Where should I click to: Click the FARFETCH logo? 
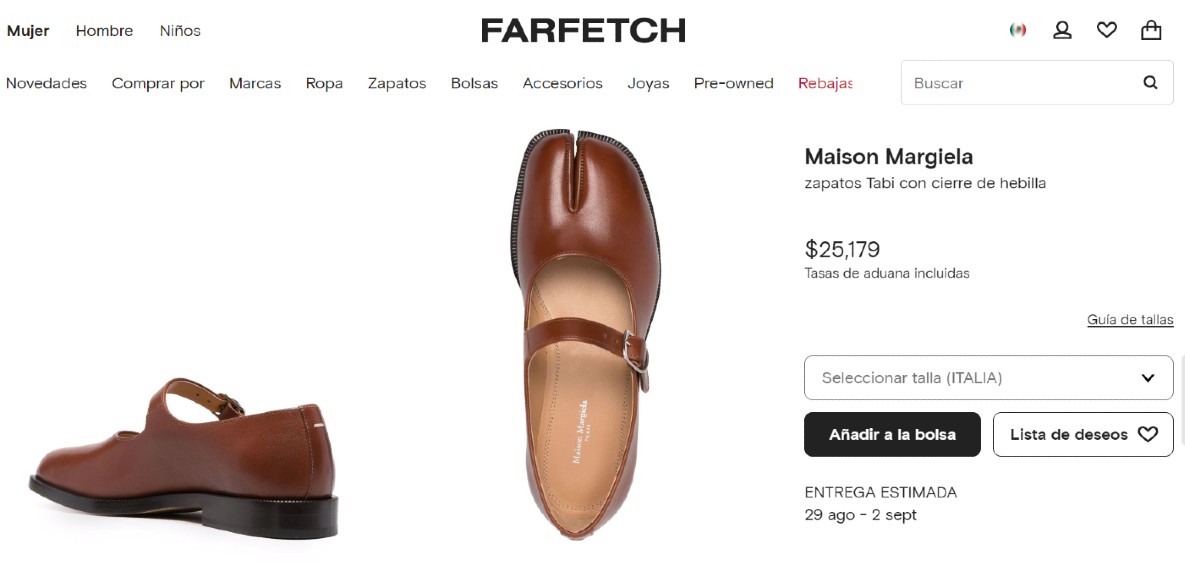tap(583, 30)
